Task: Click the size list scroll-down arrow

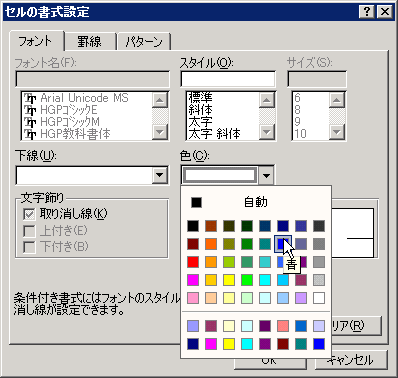Action: tap(337, 132)
